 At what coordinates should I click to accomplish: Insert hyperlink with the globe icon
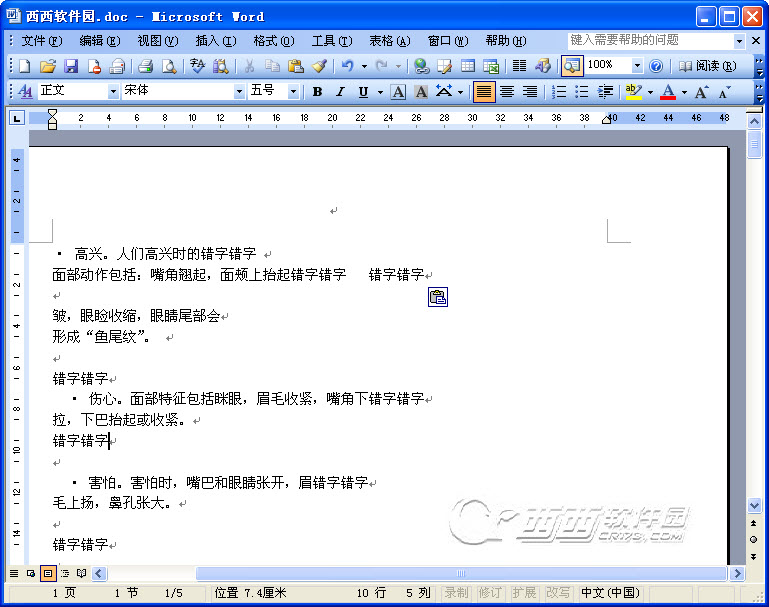pos(421,66)
